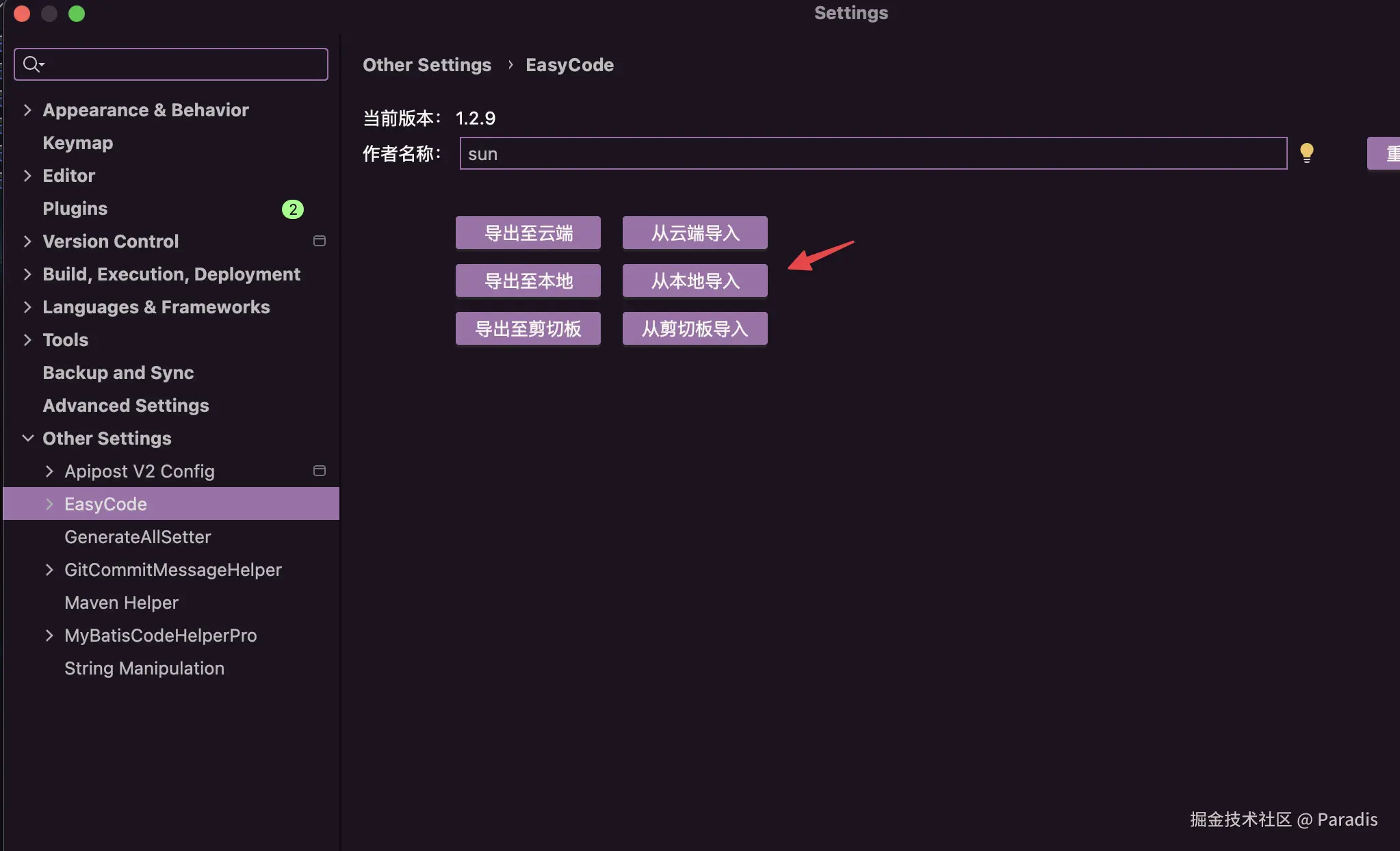
Task: Expand the GitCommitMessageHelper entry
Action: pos(49,569)
